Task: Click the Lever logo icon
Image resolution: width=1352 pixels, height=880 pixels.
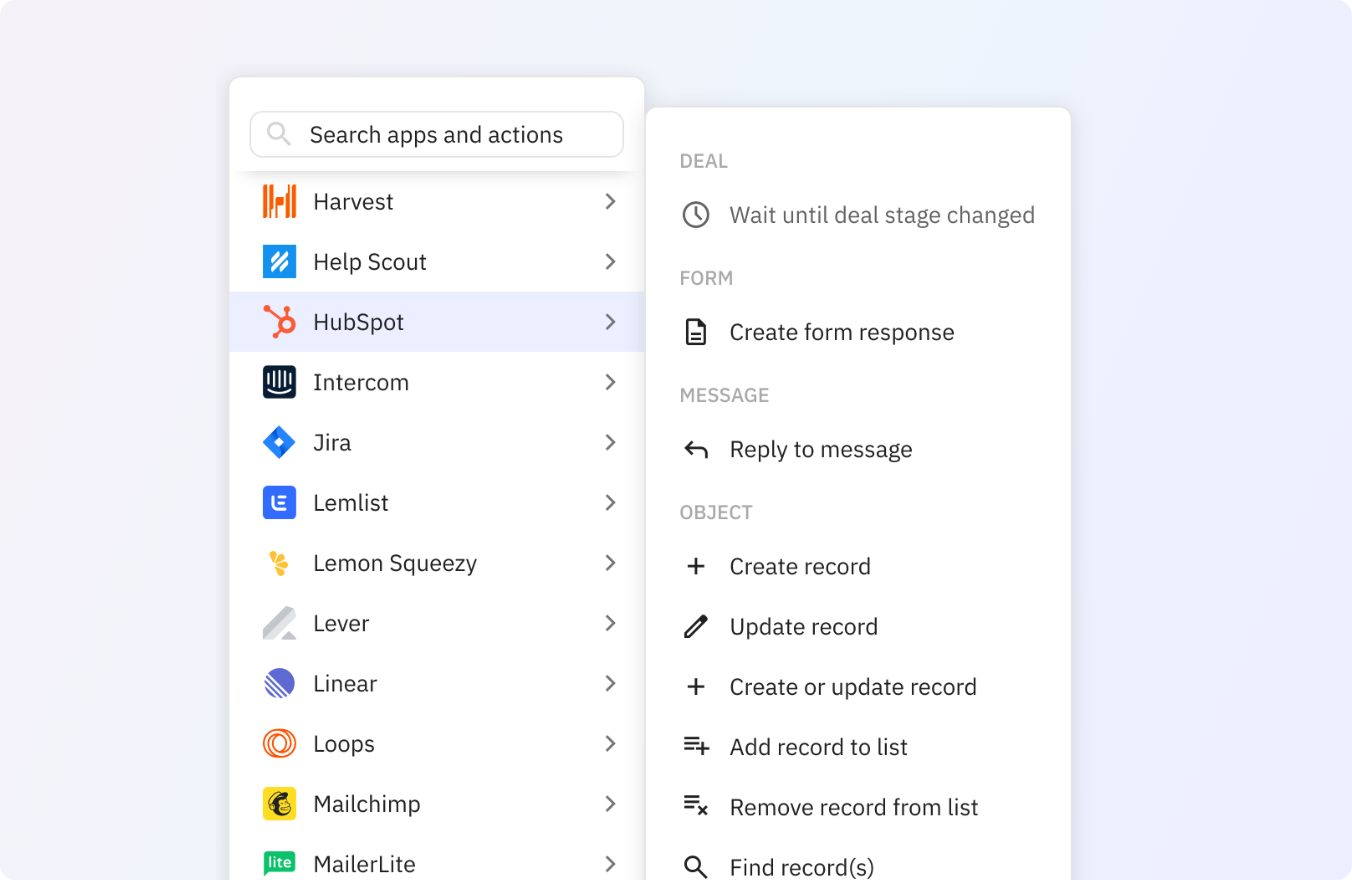Action: point(279,623)
